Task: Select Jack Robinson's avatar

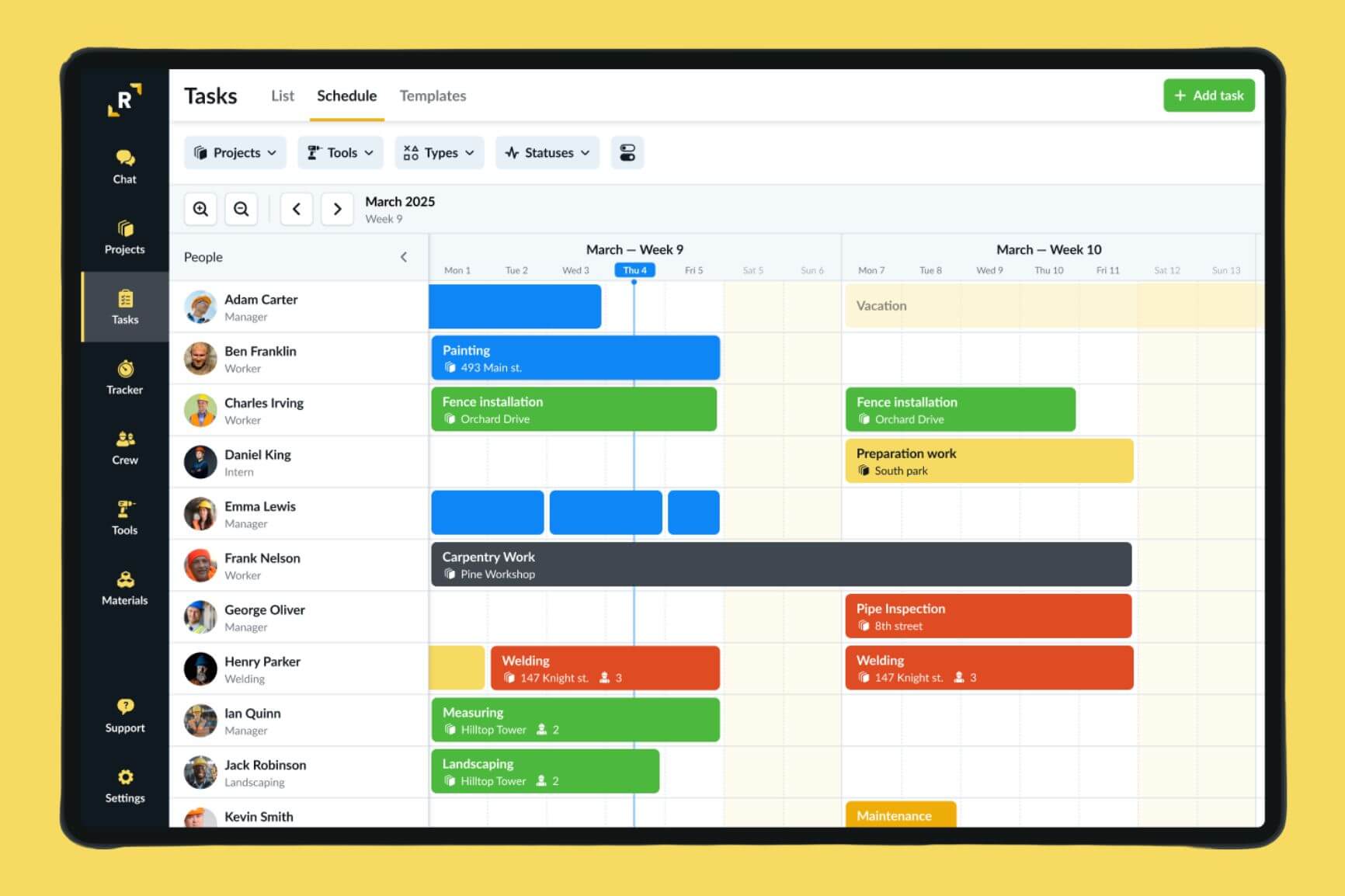Action: (200, 773)
